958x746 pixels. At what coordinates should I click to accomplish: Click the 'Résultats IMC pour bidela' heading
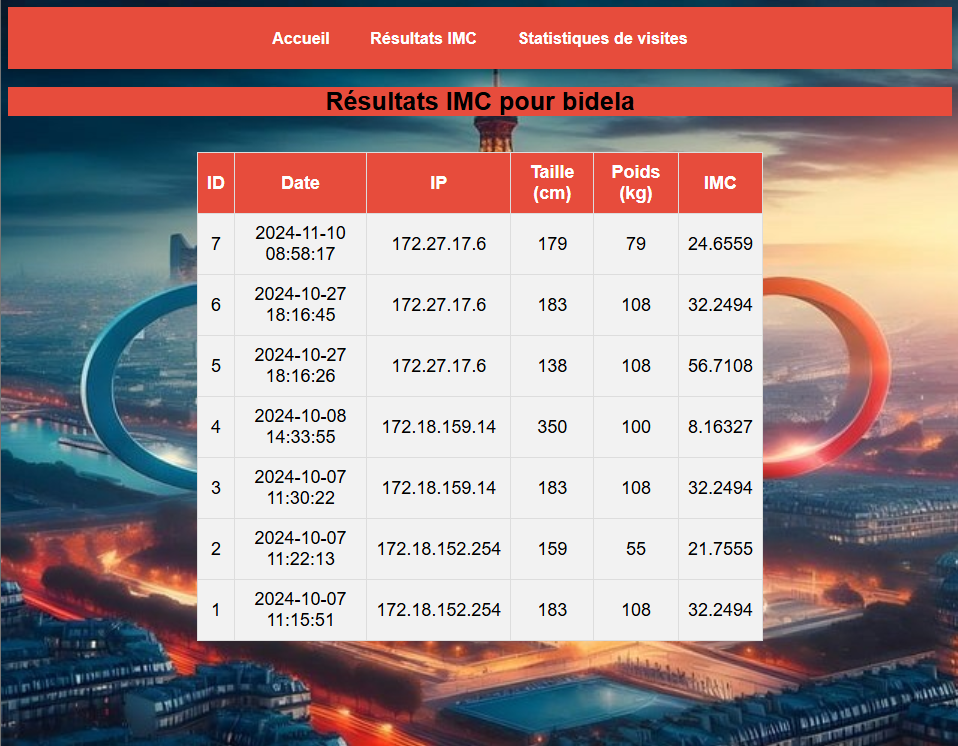tap(480, 101)
